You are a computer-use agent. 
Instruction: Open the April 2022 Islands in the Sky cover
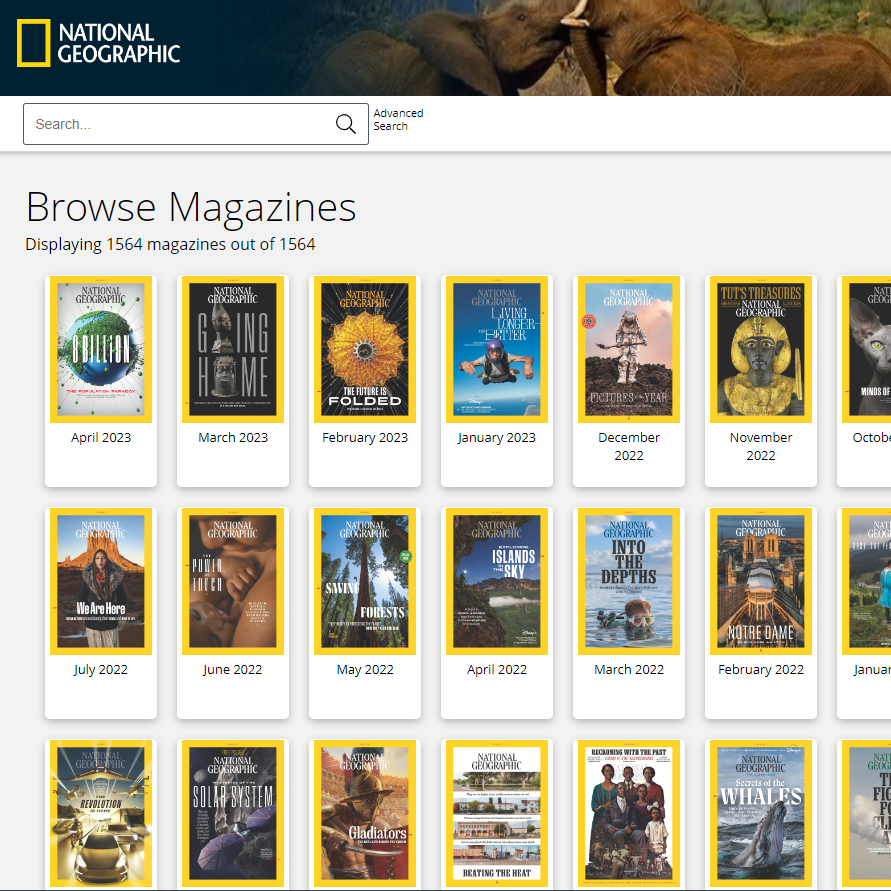tap(497, 581)
